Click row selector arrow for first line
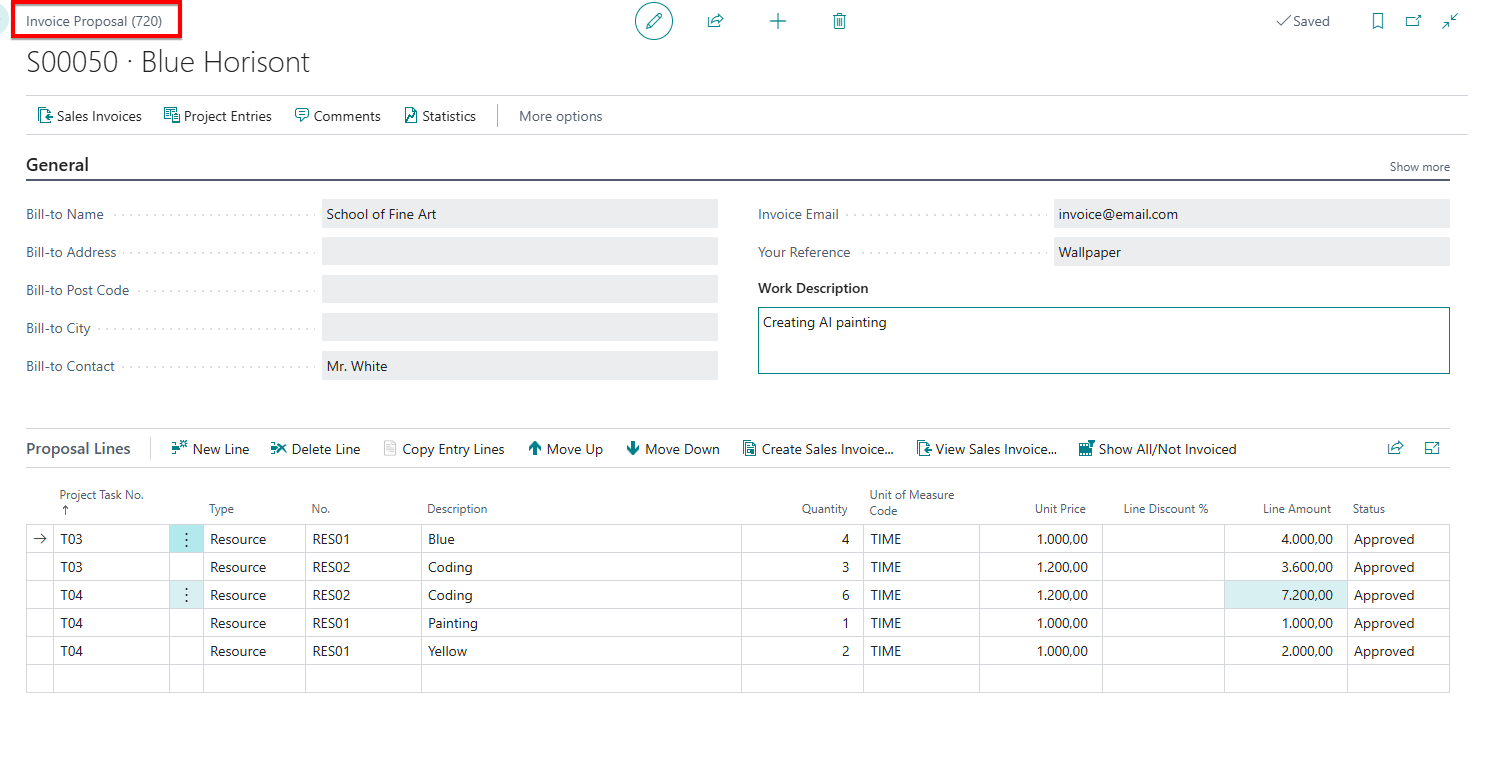This screenshot has height=778, width=1505. 40,539
